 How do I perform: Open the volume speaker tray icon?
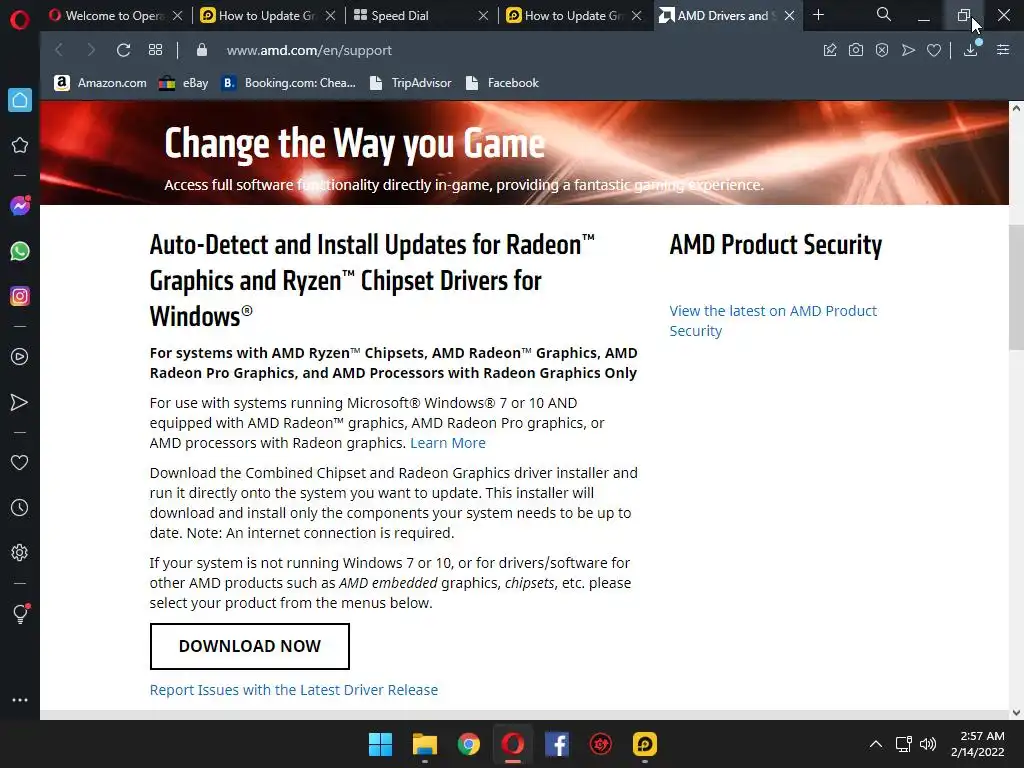tap(927, 744)
